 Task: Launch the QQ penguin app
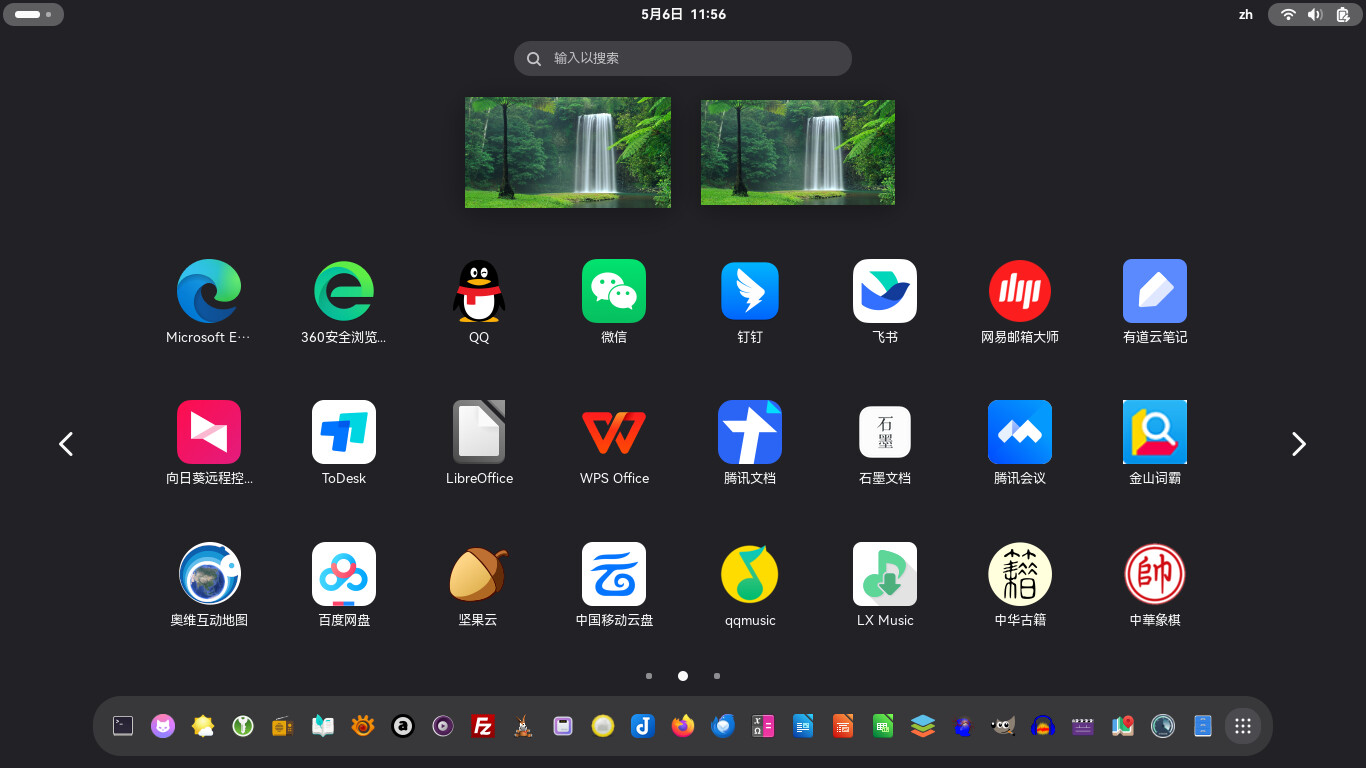479,291
